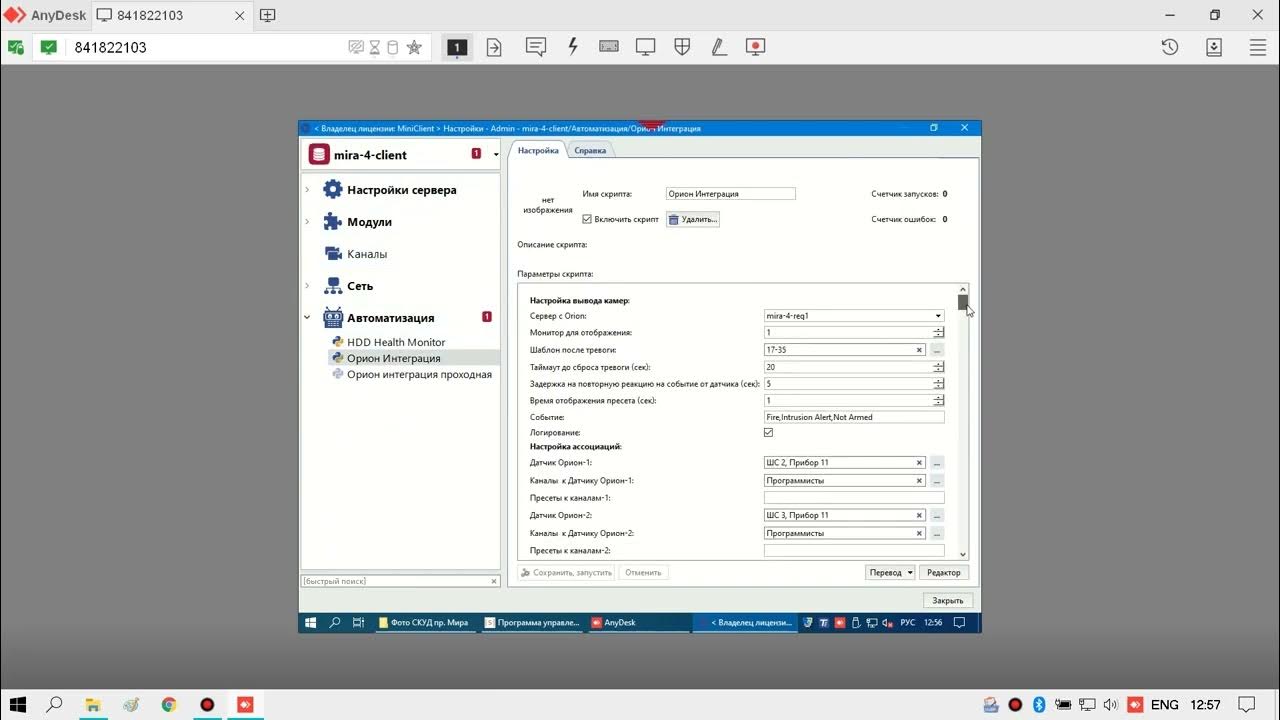Activate AnyDesk whiteboard pen icon

tap(718, 47)
